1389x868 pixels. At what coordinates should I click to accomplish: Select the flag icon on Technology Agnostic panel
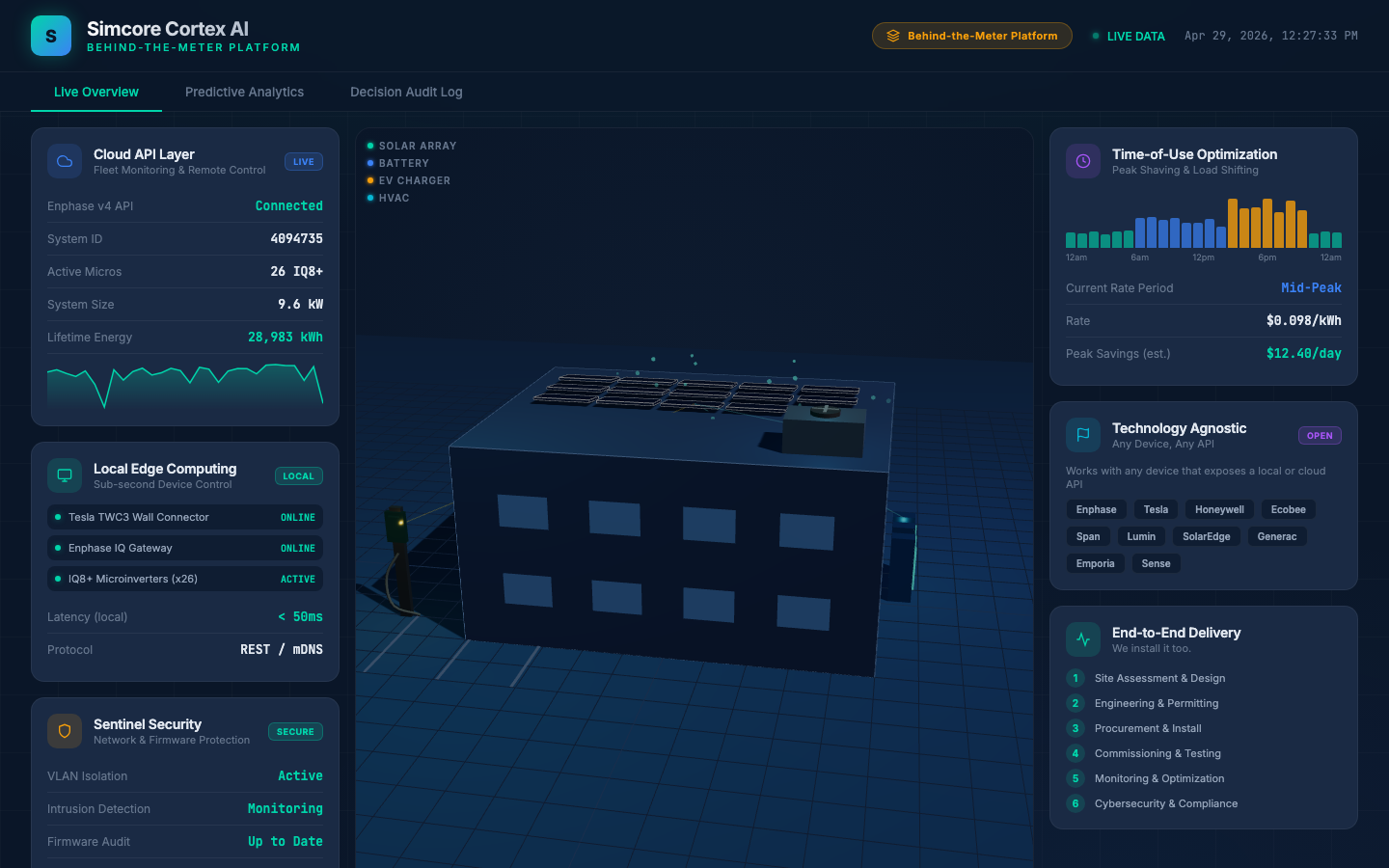coord(1082,435)
